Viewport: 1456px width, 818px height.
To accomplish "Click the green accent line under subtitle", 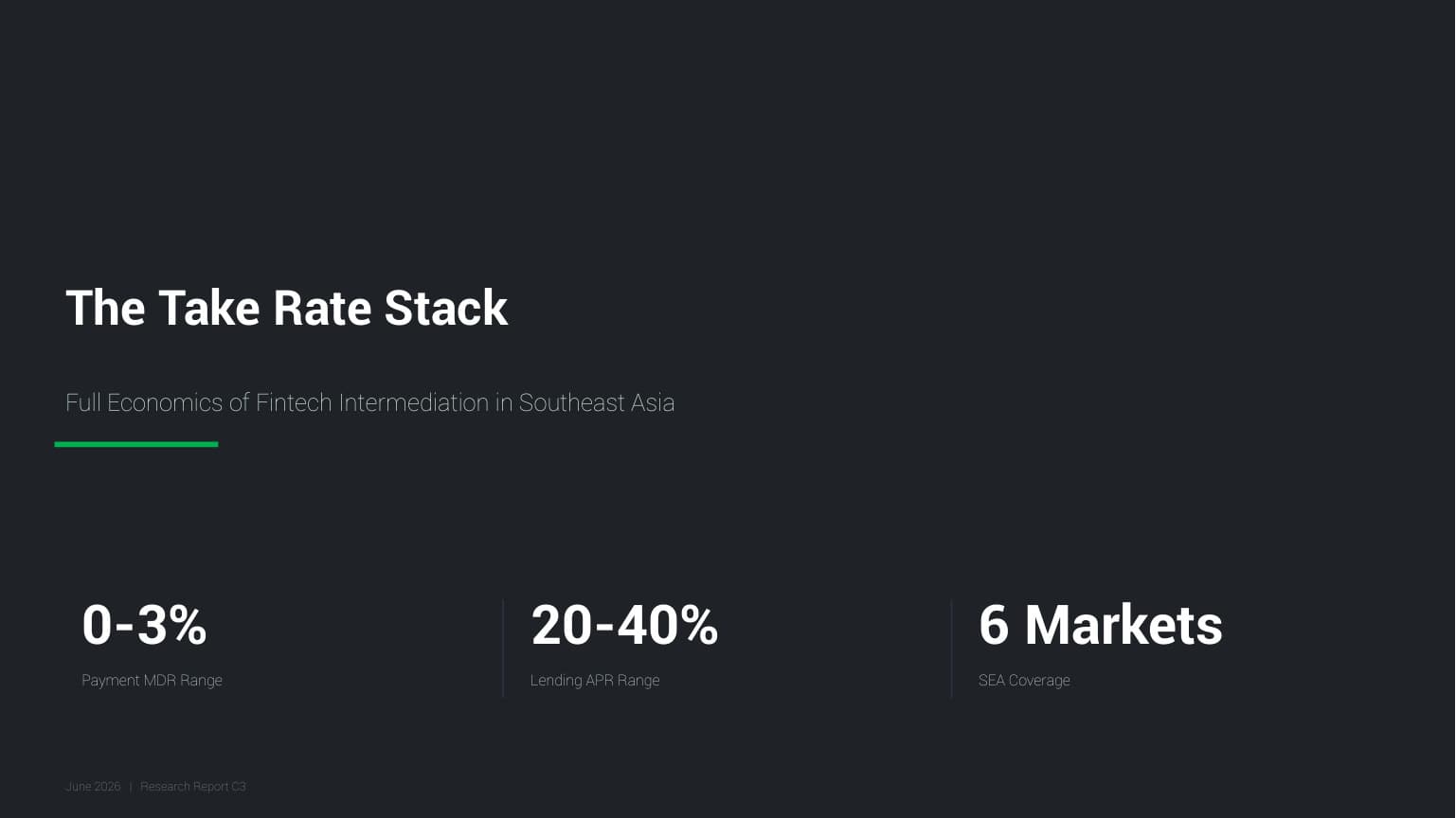I will coord(136,444).
